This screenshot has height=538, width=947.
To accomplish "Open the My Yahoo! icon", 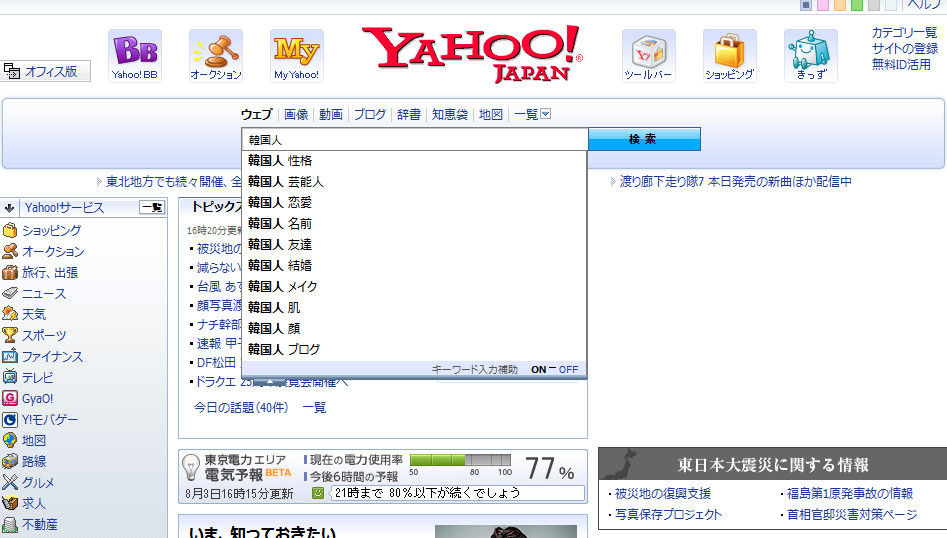I will click(x=297, y=56).
